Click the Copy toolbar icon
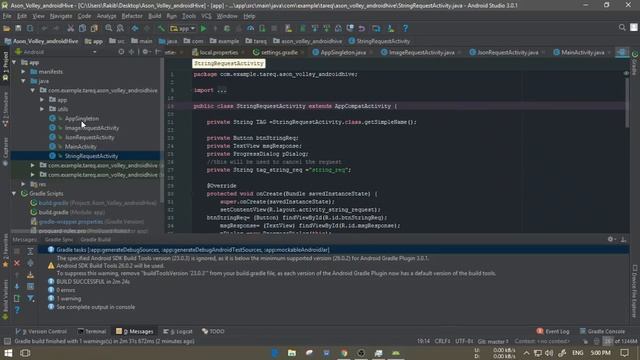This screenshot has width=640, height=360. (82, 29)
